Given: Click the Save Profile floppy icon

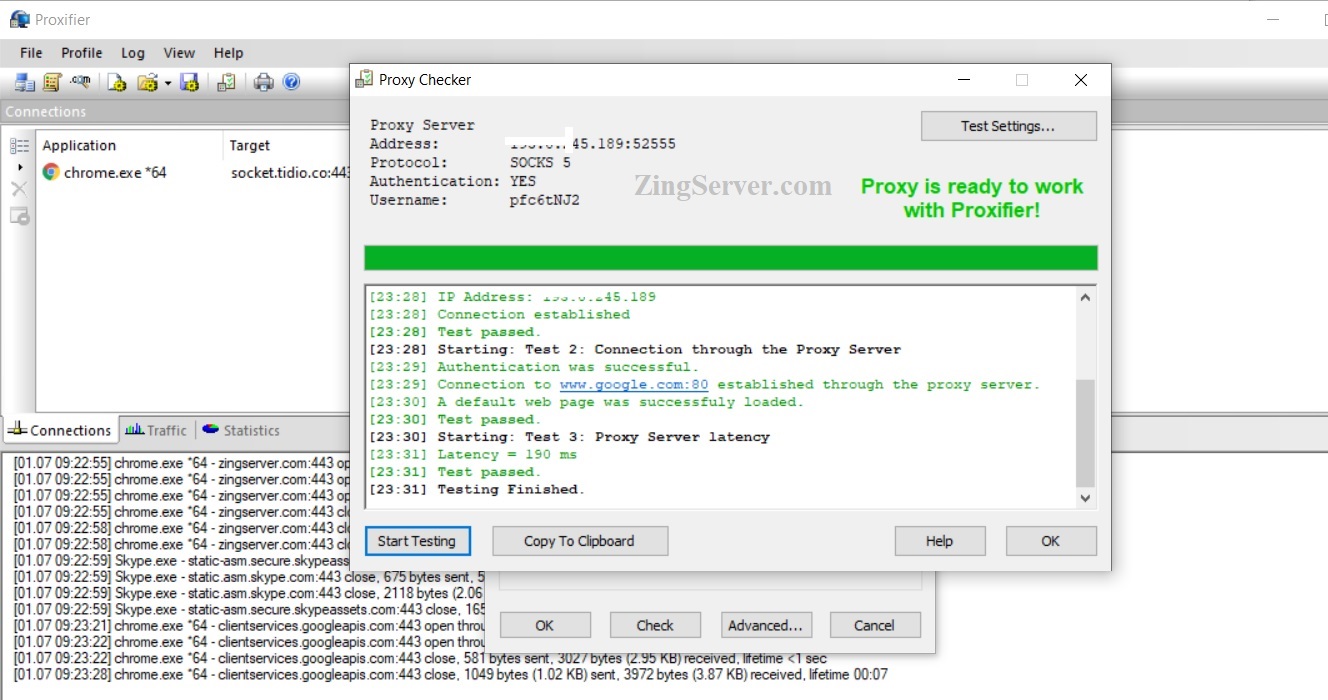Looking at the screenshot, I should [190, 83].
